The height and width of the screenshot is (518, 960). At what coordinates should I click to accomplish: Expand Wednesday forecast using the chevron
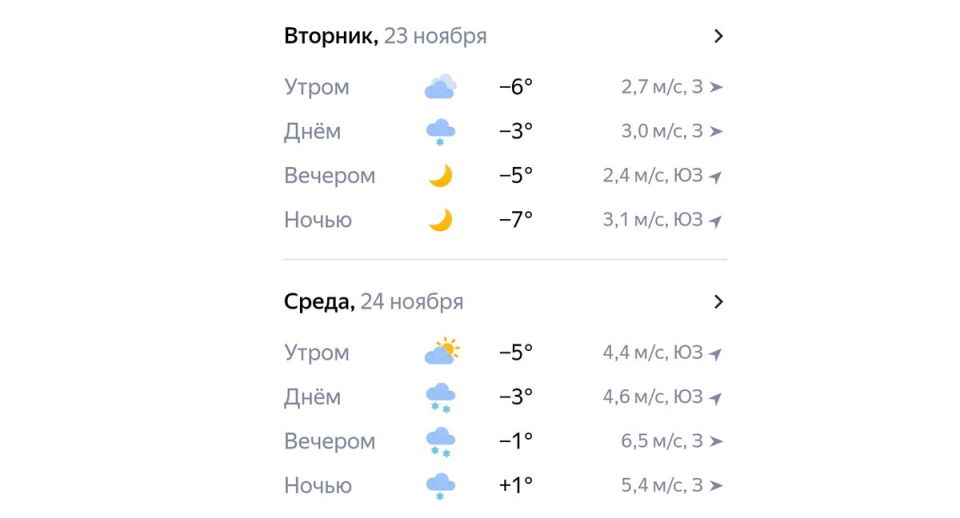click(717, 301)
